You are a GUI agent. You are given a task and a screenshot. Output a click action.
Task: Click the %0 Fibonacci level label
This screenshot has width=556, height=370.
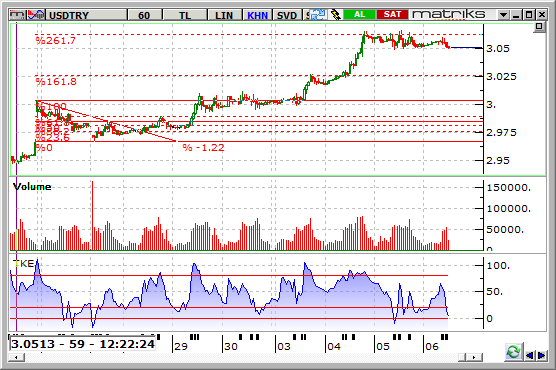(x=44, y=148)
